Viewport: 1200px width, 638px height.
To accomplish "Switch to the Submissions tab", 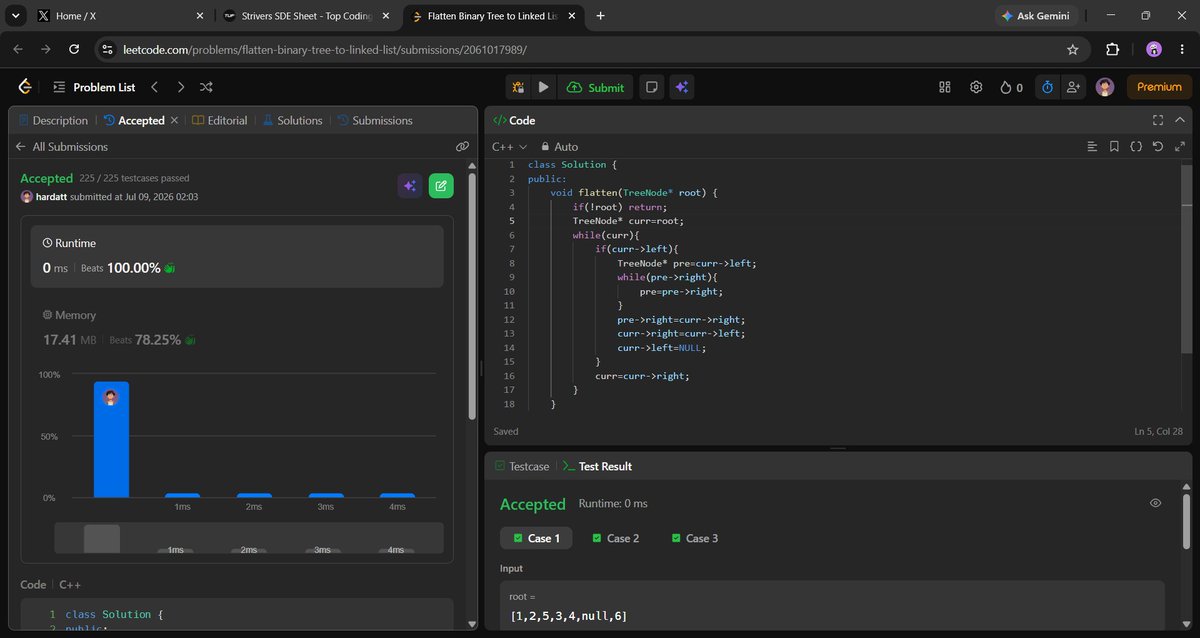I will point(375,120).
